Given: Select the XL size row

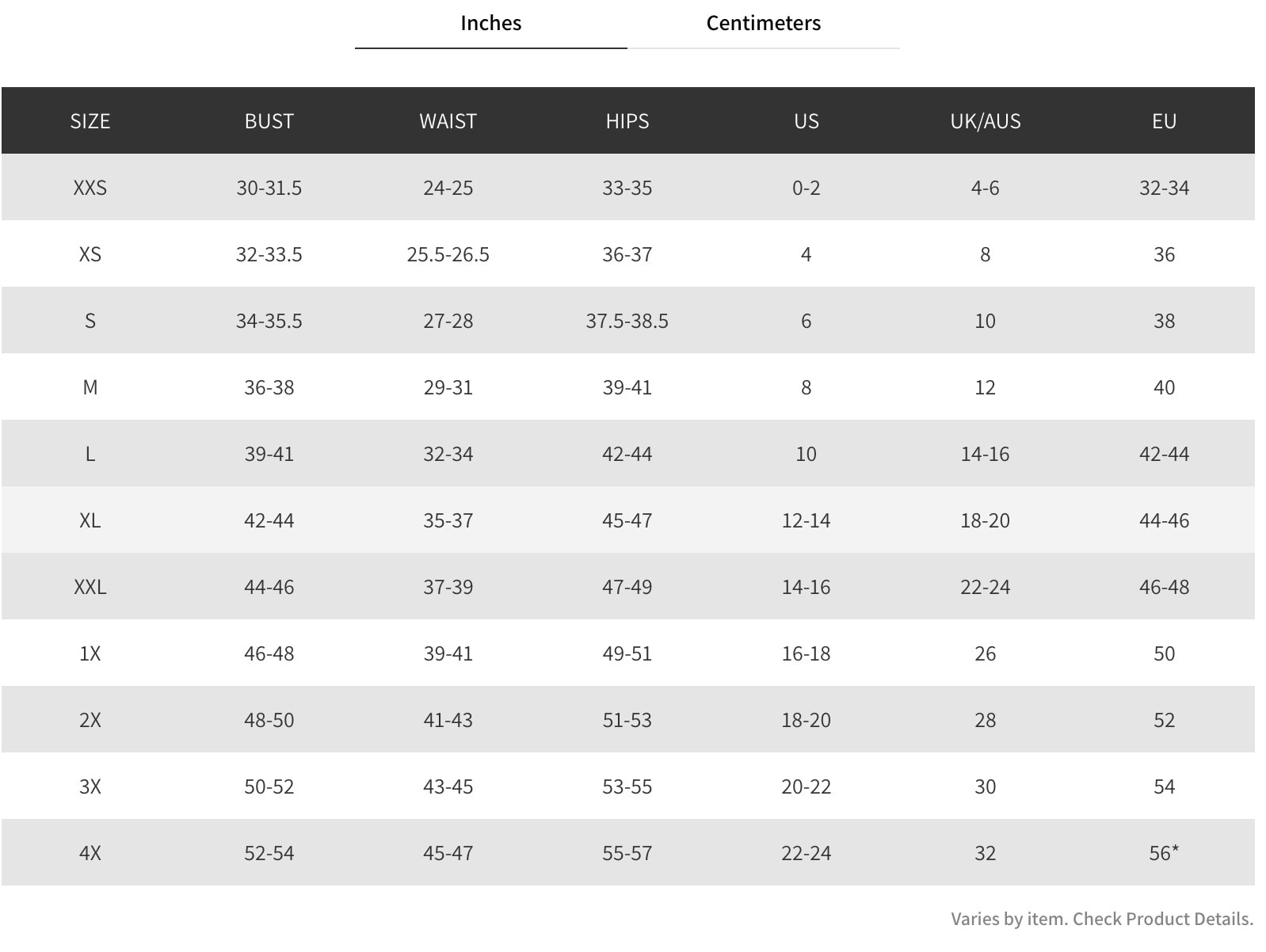Looking at the screenshot, I should point(90,520).
